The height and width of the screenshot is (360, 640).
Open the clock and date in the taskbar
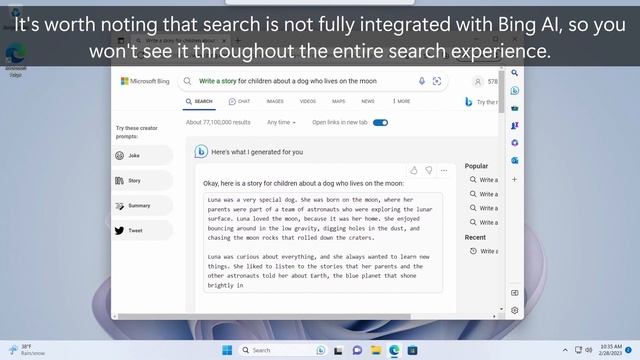point(611,350)
